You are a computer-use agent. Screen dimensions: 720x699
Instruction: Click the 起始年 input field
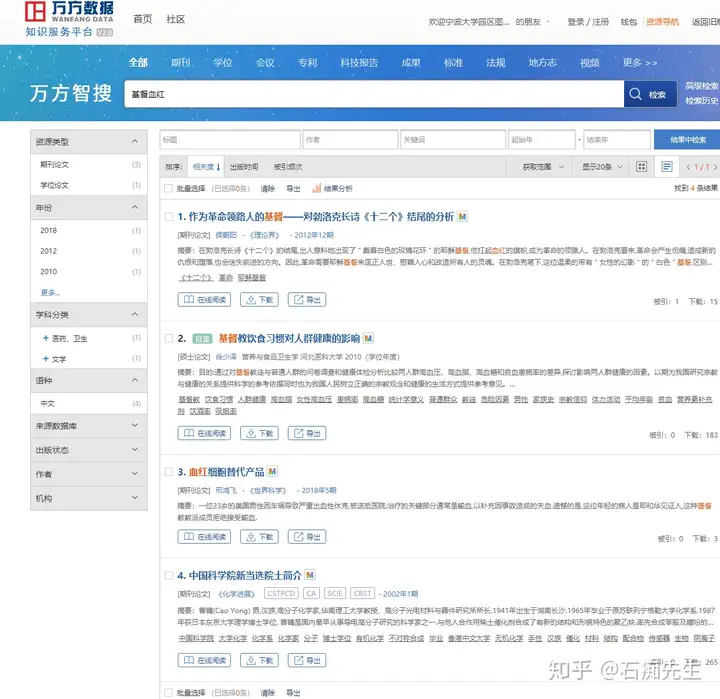tap(541, 140)
